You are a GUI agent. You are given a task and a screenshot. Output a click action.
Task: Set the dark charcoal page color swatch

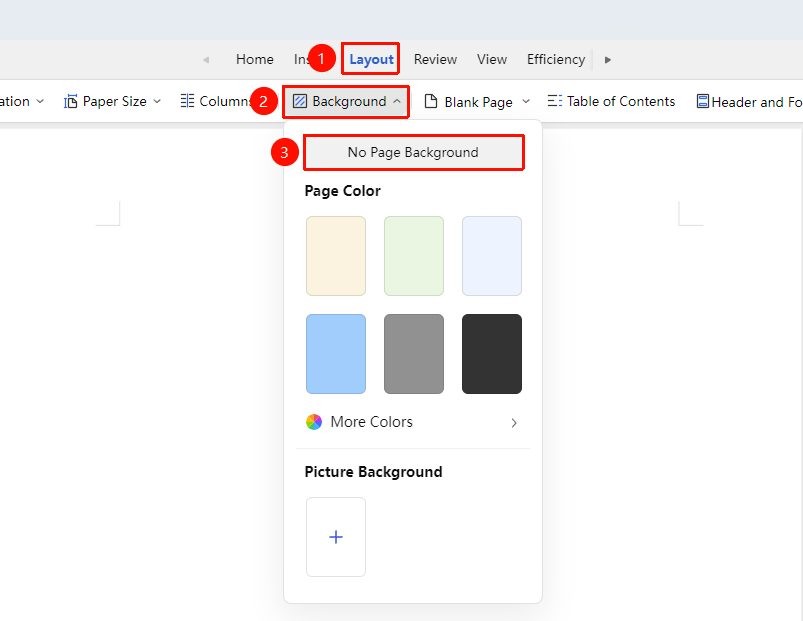(492, 354)
